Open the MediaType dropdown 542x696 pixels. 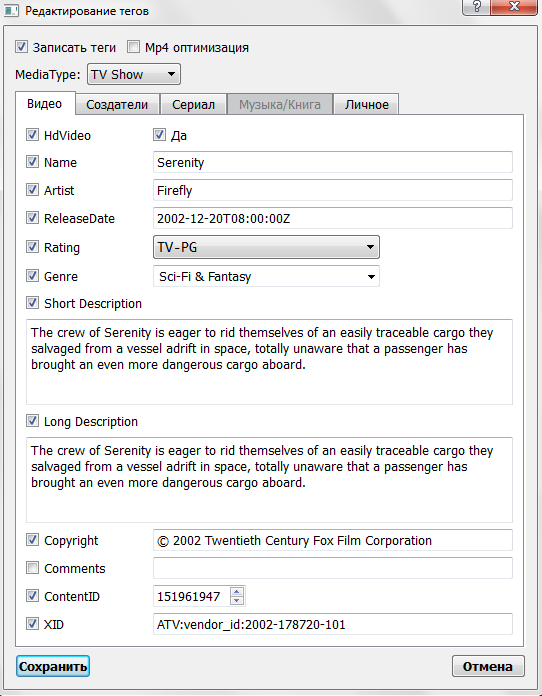click(x=134, y=74)
